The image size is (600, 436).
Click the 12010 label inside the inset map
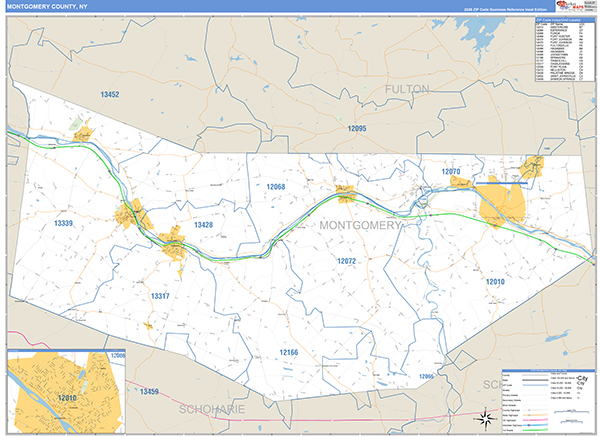67,398
